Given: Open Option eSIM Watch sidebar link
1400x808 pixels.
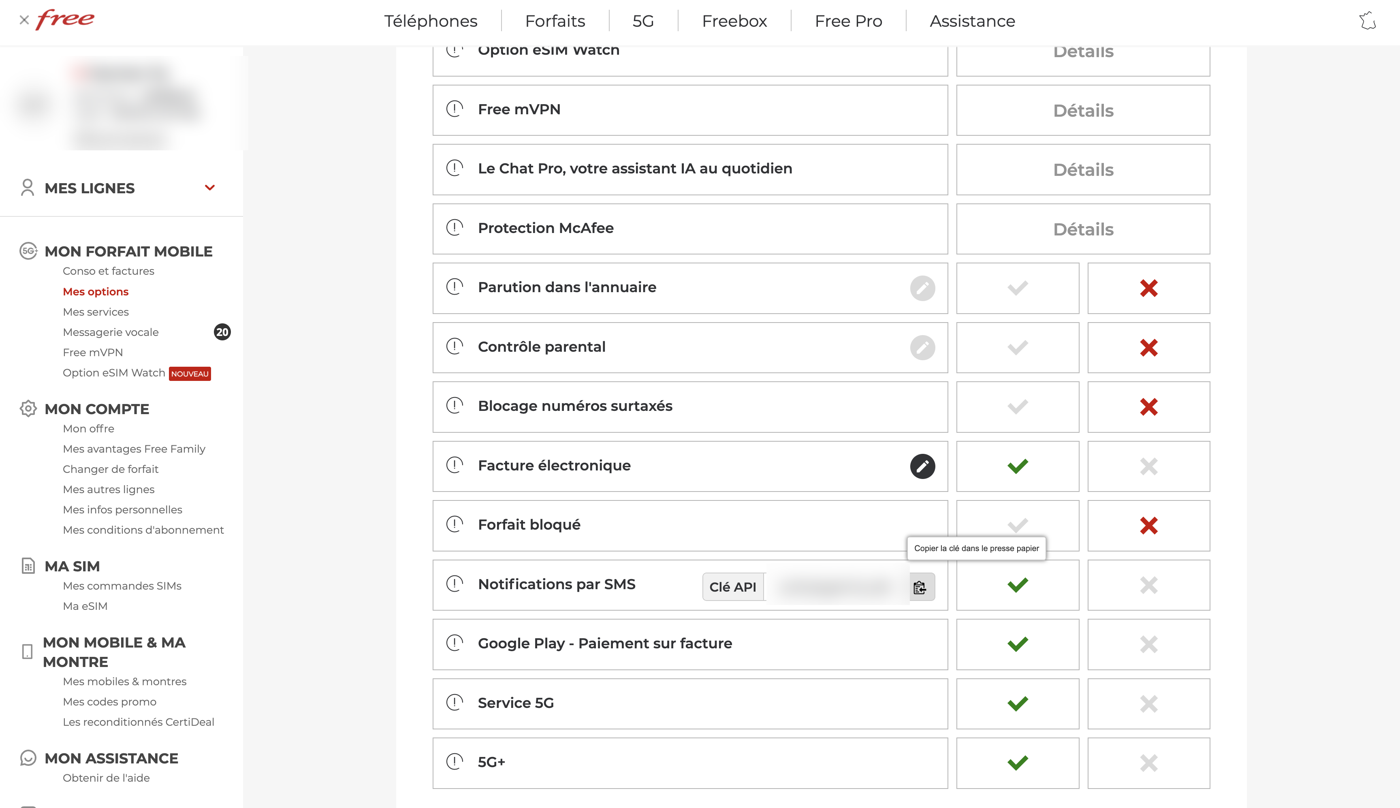Looking at the screenshot, I should click(x=114, y=373).
